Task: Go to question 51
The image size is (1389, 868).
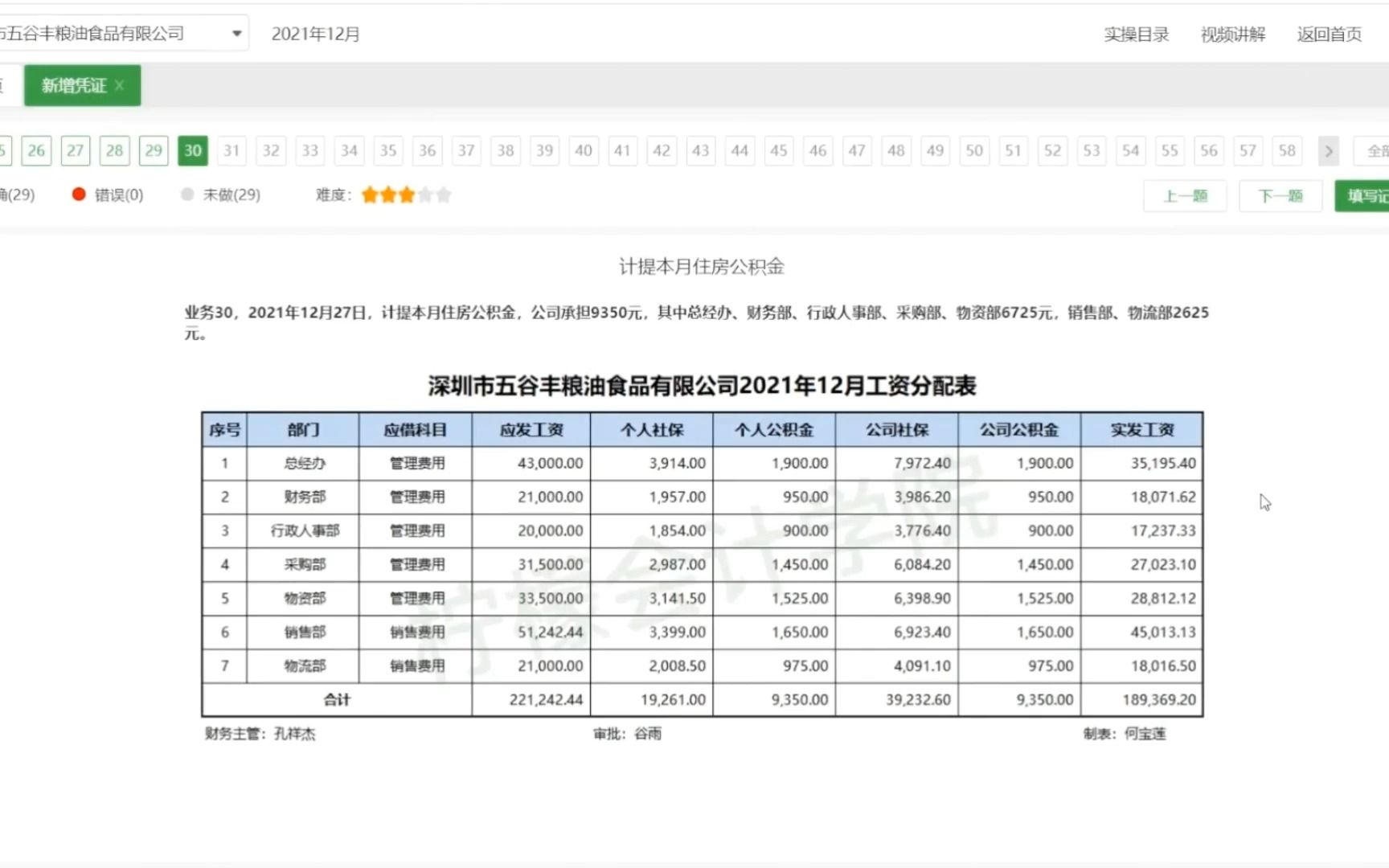Action: [x=1014, y=150]
